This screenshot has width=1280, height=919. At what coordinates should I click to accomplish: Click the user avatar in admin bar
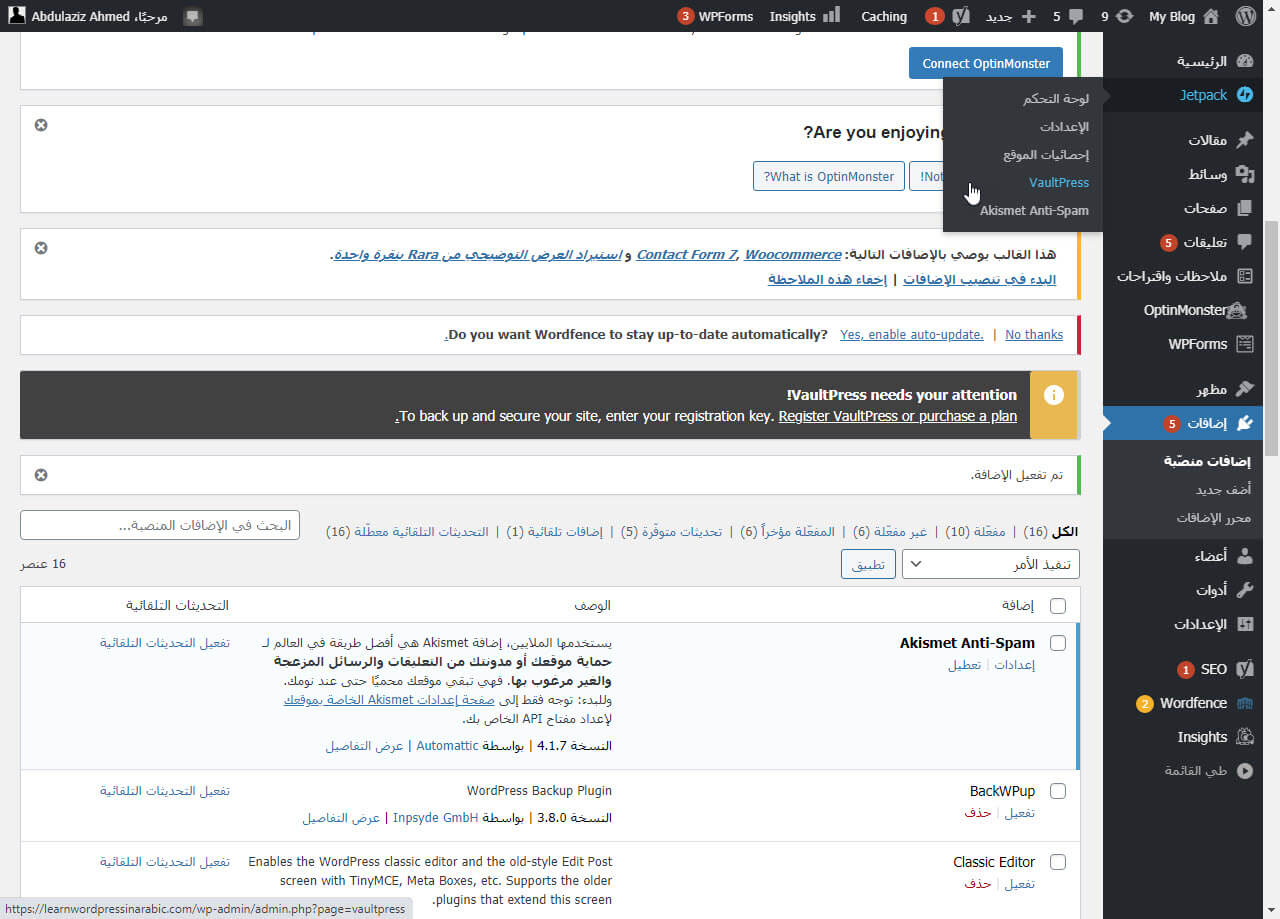click(x=17, y=16)
